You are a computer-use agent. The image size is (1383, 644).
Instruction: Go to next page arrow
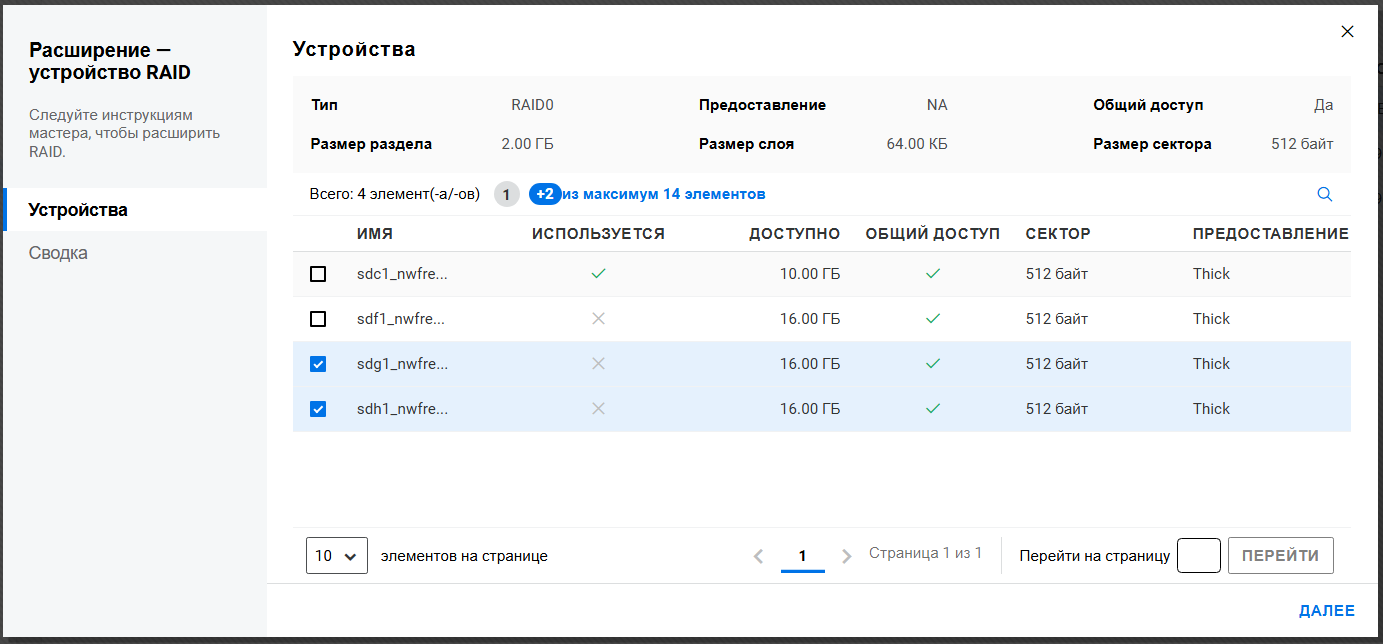pyautogui.click(x=847, y=556)
